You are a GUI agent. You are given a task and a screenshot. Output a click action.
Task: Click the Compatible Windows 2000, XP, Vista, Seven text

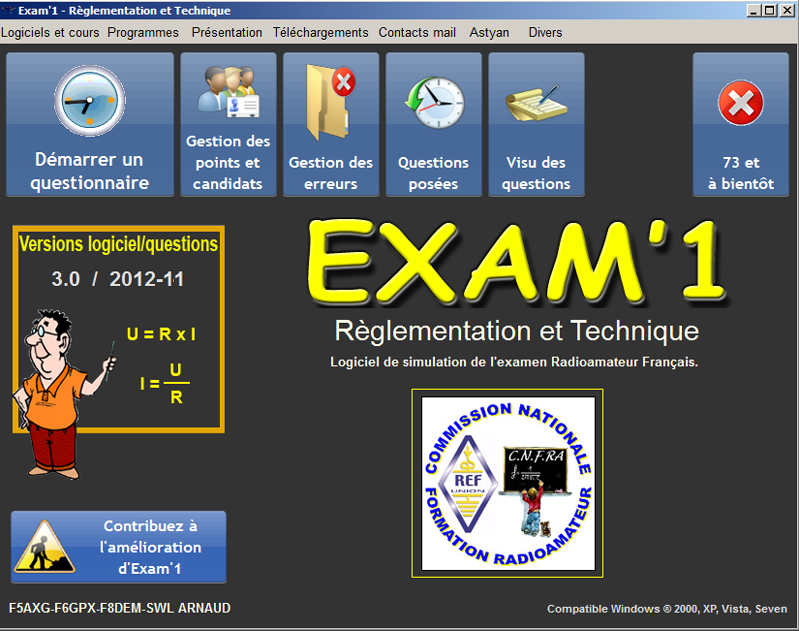tap(667, 609)
